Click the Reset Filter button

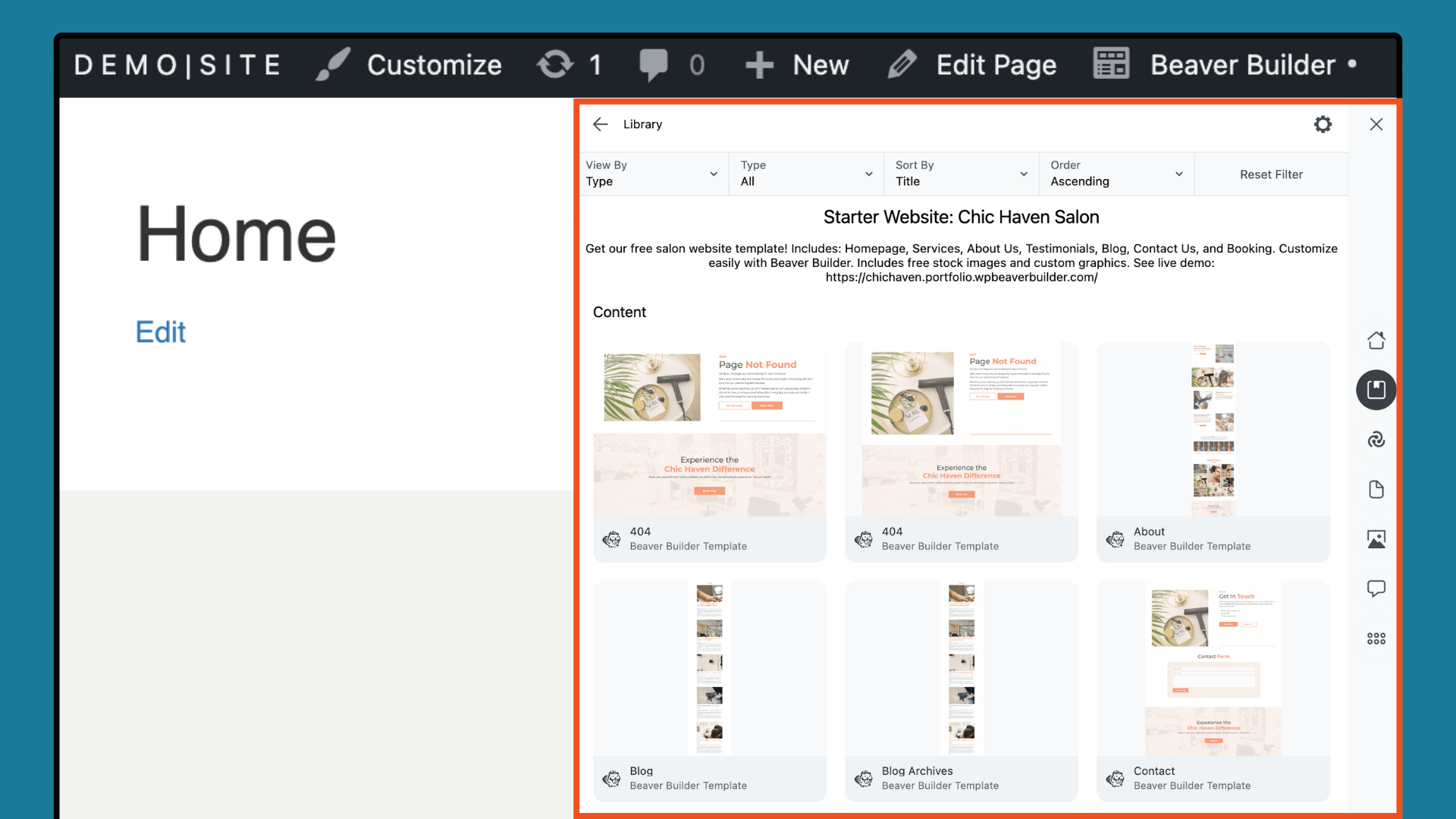(1271, 174)
